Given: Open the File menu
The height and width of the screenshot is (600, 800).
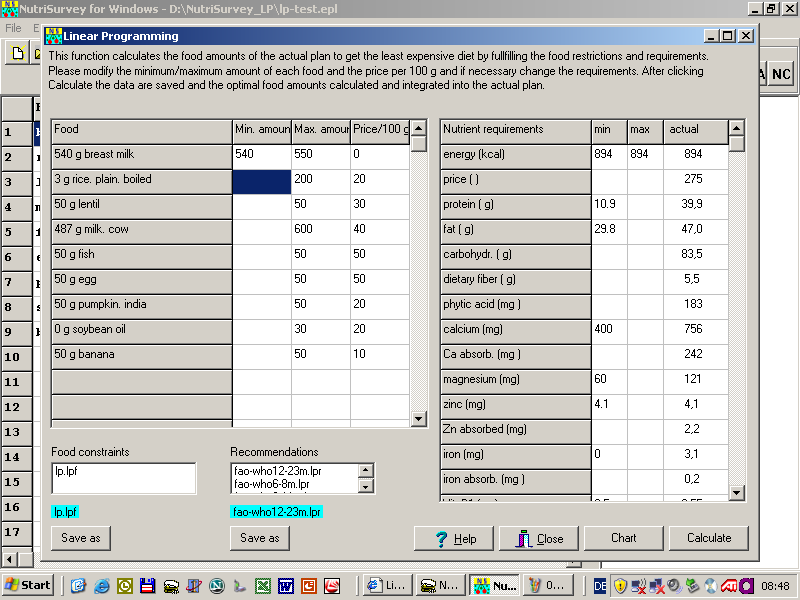Looking at the screenshot, I should click(x=14, y=28).
